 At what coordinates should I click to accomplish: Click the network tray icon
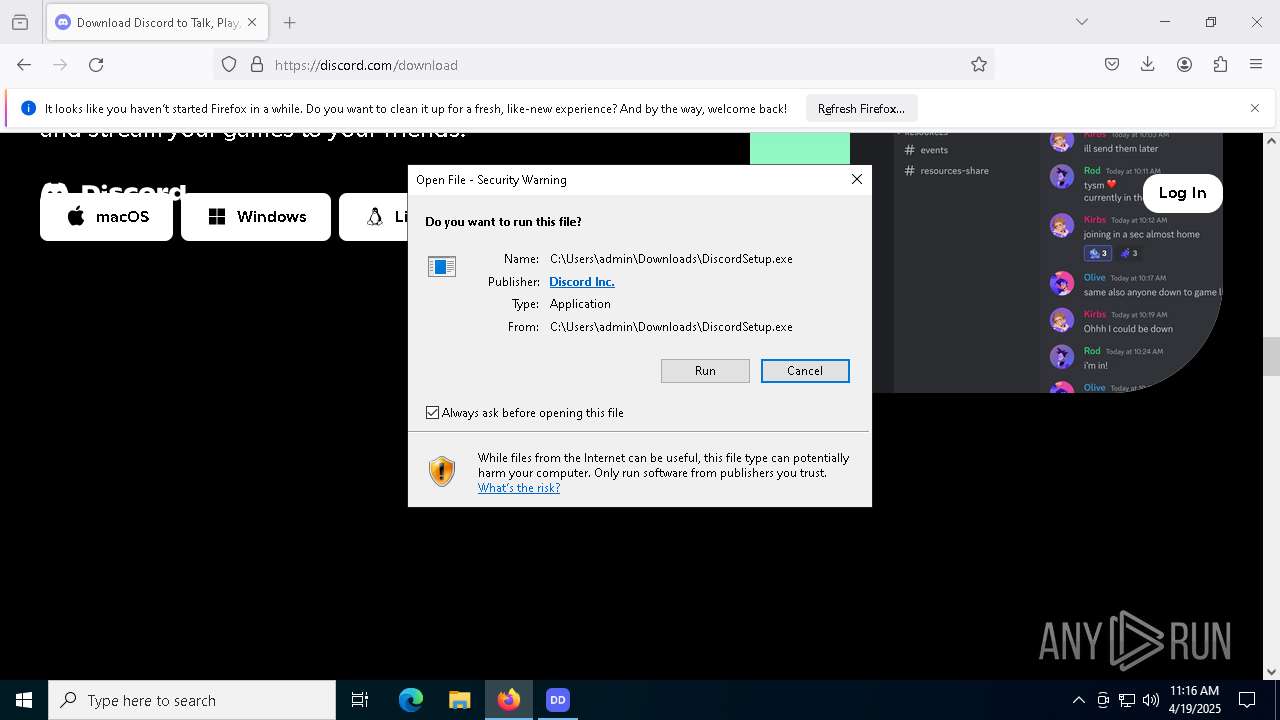pyautogui.click(x=1127, y=700)
